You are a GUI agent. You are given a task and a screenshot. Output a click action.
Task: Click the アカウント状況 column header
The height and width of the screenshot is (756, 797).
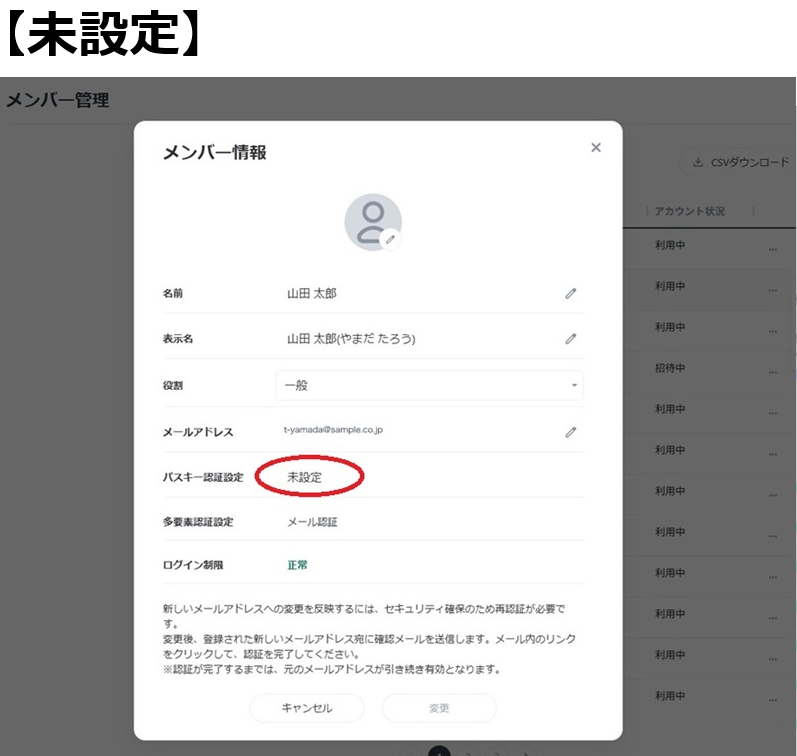tap(689, 211)
